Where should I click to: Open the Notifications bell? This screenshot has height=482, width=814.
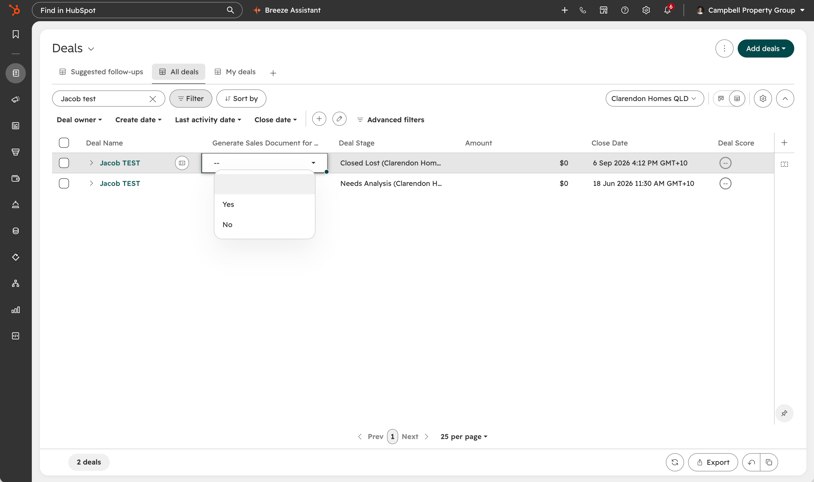(x=668, y=10)
